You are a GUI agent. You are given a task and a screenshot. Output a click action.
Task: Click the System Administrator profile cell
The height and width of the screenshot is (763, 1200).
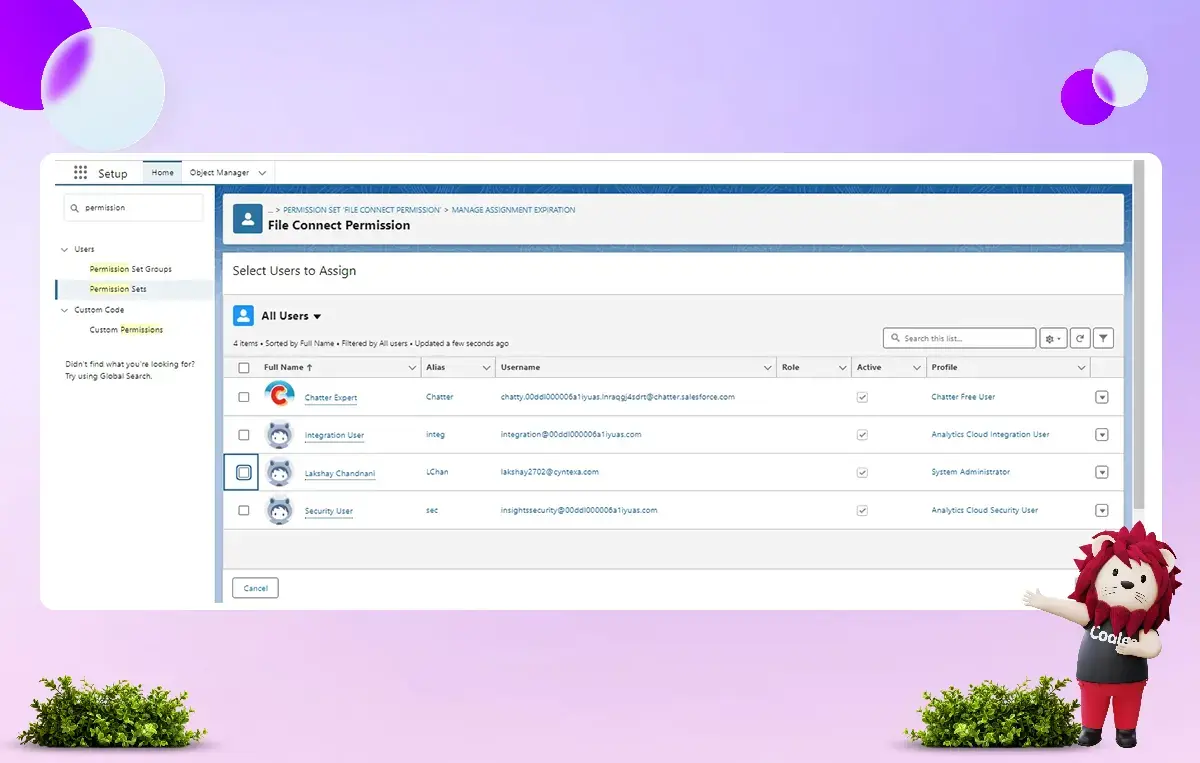tap(971, 472)
